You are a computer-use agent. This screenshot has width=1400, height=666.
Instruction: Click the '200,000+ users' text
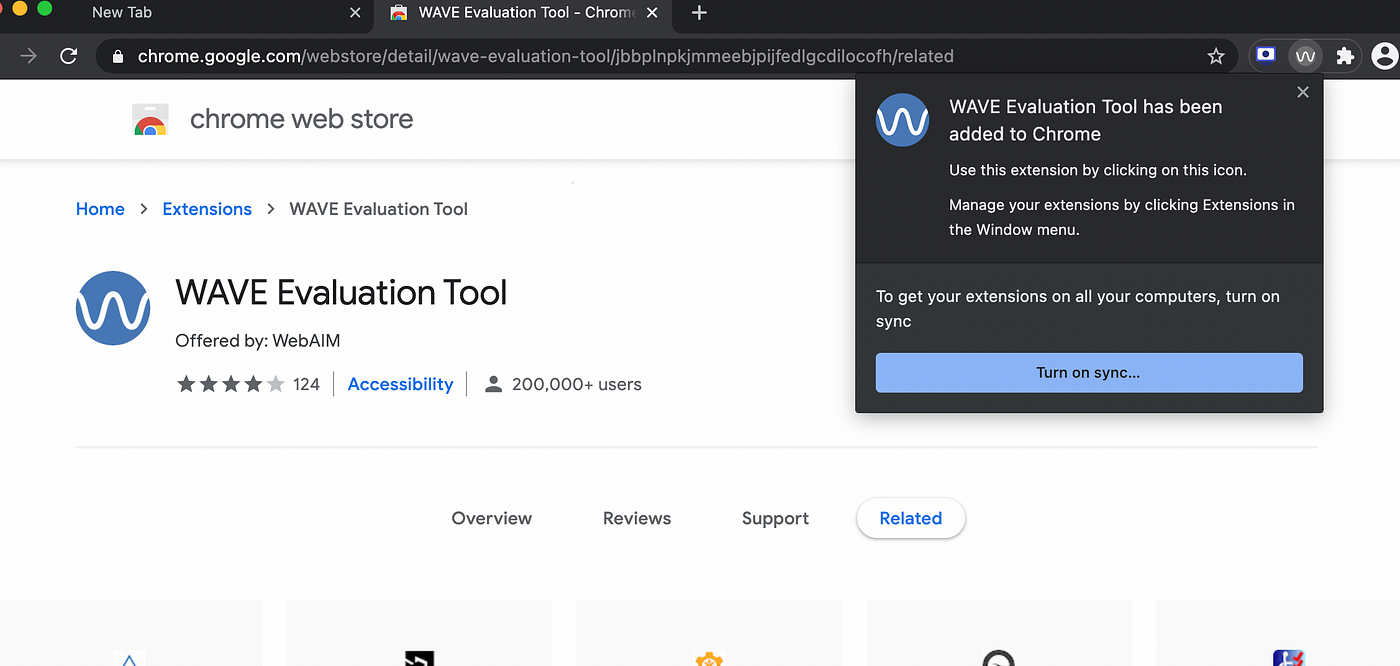click(x=577, y=384)
